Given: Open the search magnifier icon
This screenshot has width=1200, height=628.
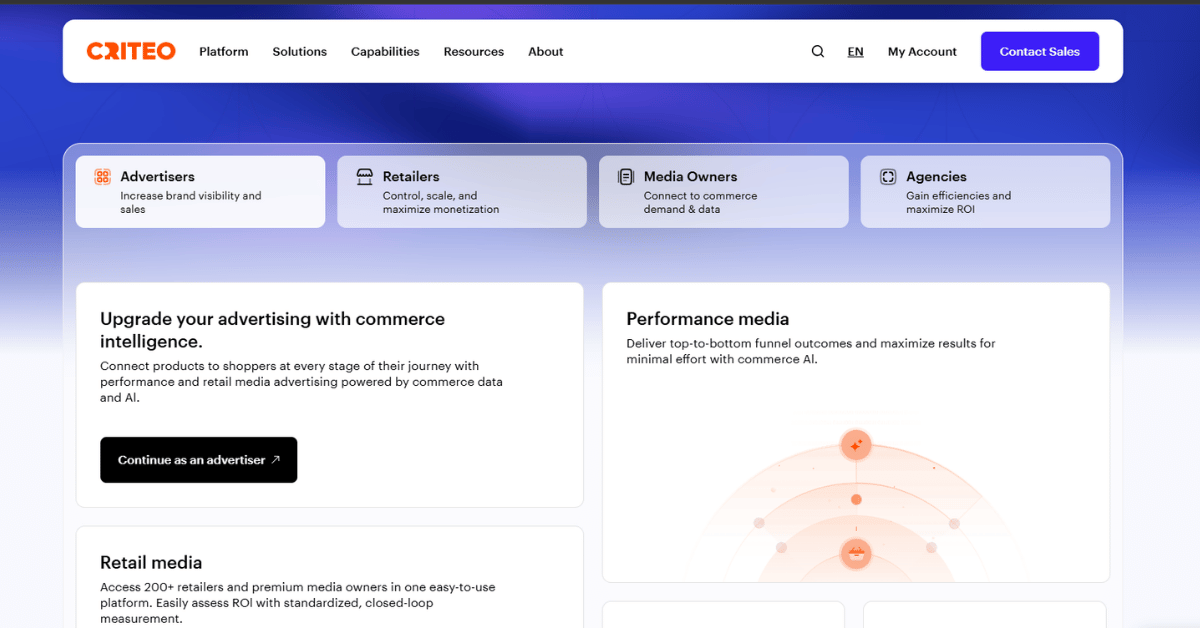Looking at the screenshot, I should point(818,51).
